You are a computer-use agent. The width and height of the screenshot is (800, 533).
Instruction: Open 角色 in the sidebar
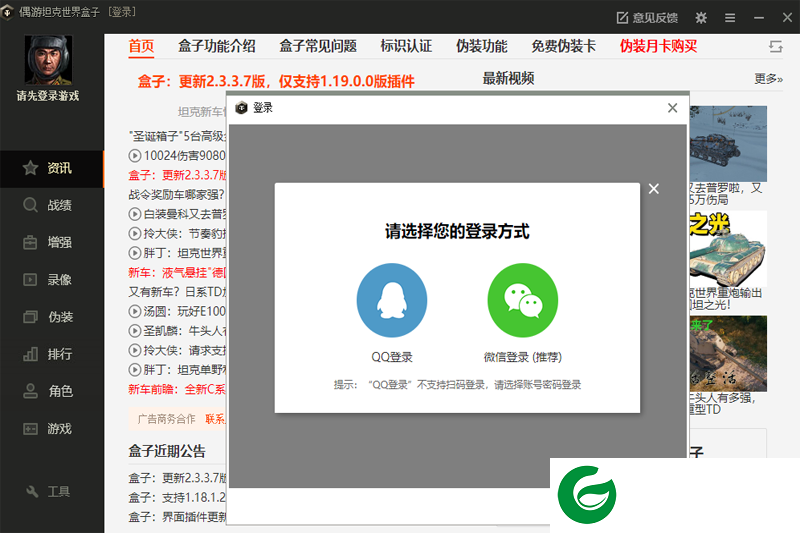(52, 391)
